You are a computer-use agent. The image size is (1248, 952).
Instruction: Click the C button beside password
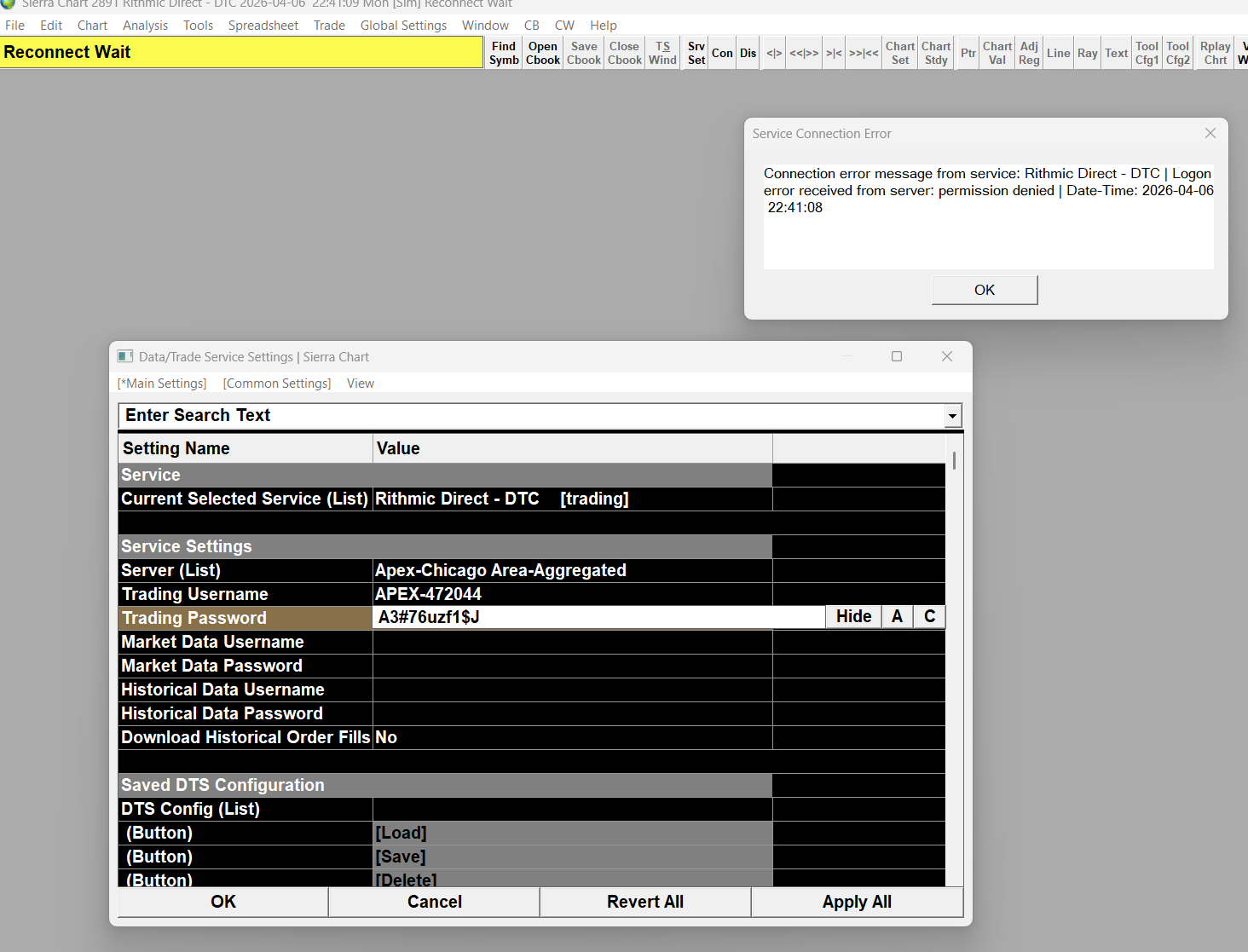(x=929, y=617)
